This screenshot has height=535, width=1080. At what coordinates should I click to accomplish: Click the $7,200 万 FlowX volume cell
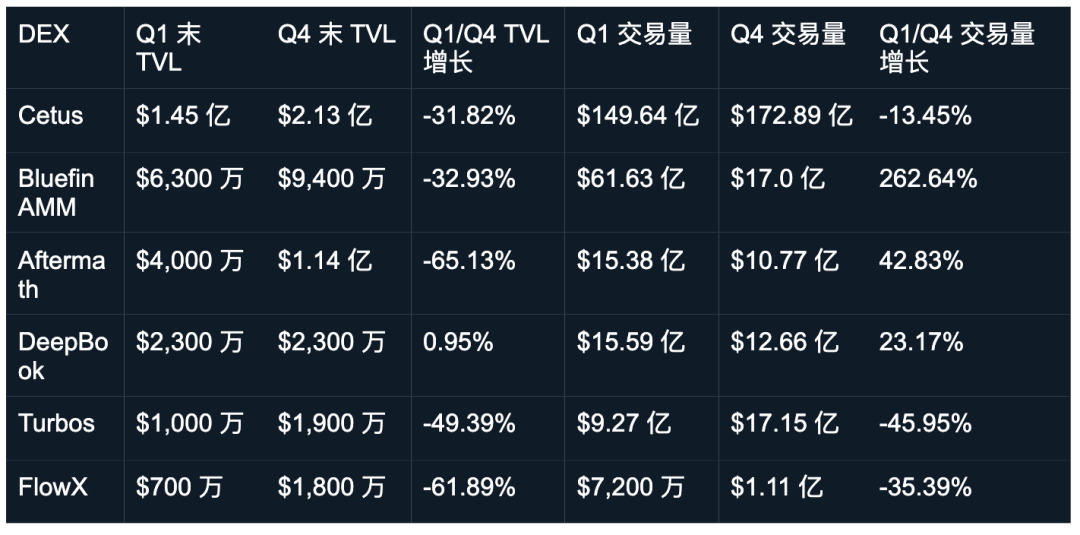pyautogui.click(x=631, y=487)
